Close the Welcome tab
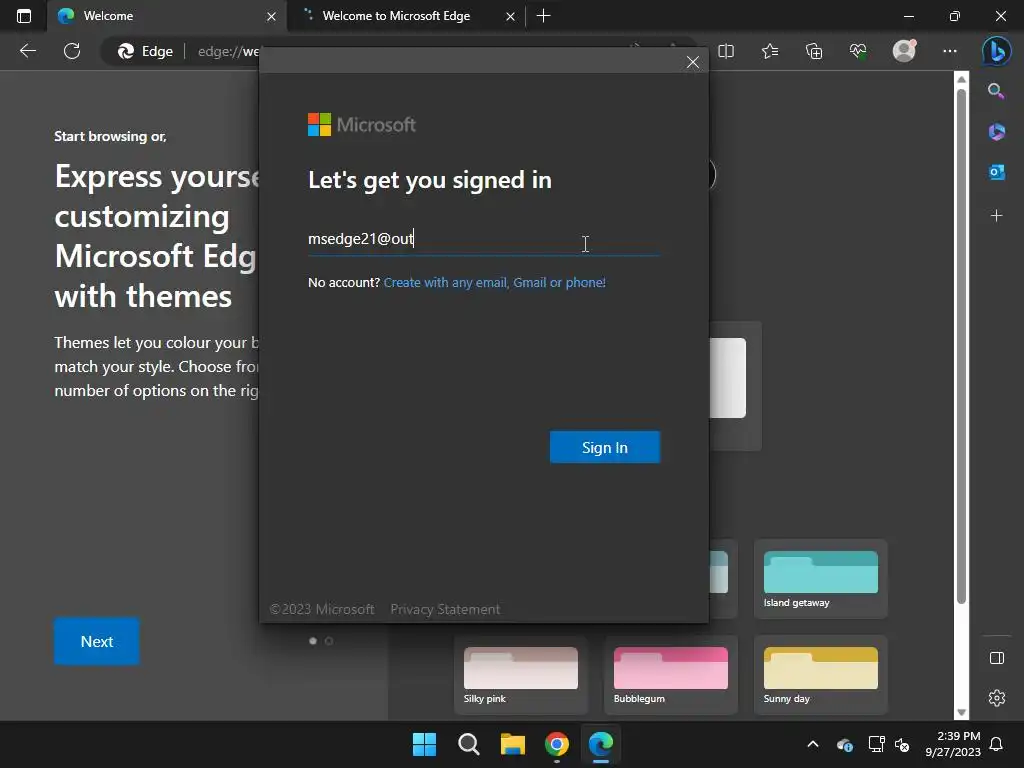This screenshot has height=768, width=1024. (x=271, y=16)
